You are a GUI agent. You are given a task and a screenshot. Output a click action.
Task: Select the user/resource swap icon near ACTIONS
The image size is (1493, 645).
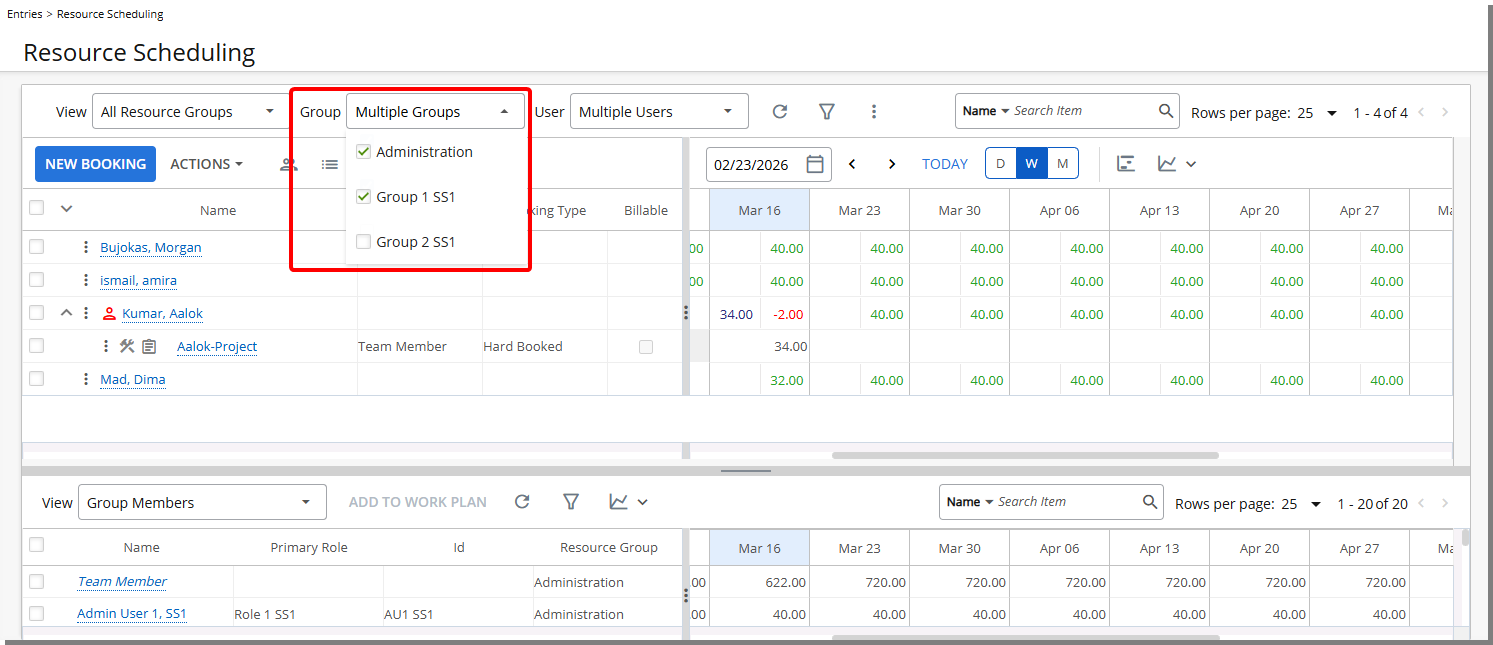click(289, 163)
